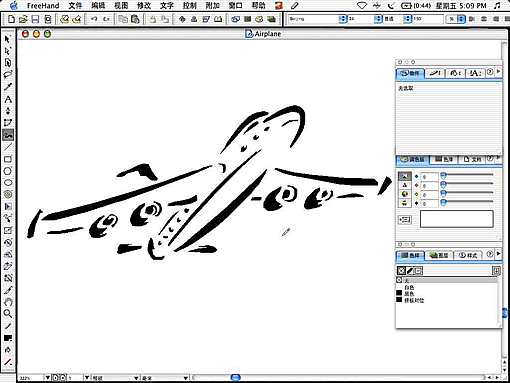Switch mixer to Apple color picker mode

405,203
